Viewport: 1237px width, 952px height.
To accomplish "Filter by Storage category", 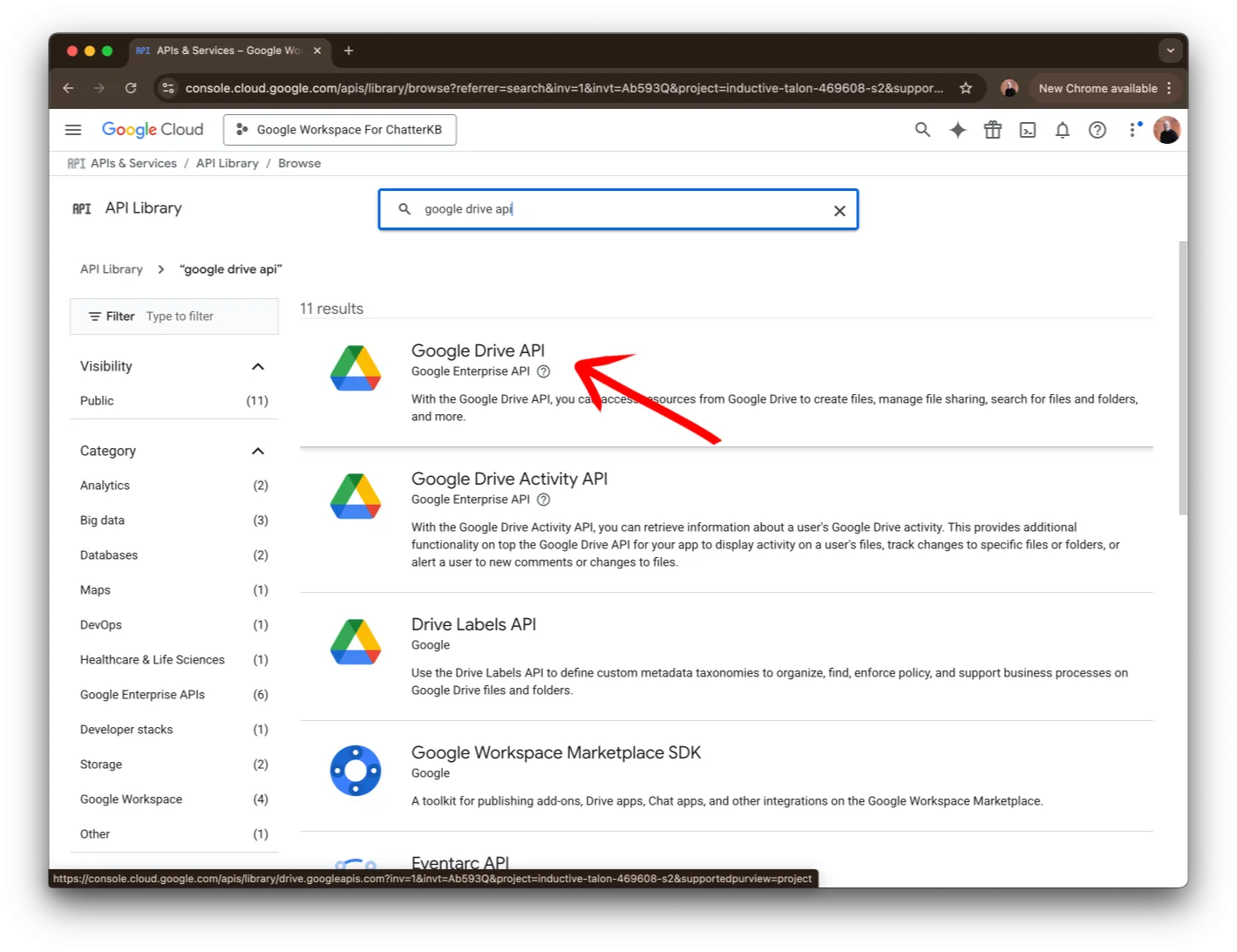I will pos(174,765).
